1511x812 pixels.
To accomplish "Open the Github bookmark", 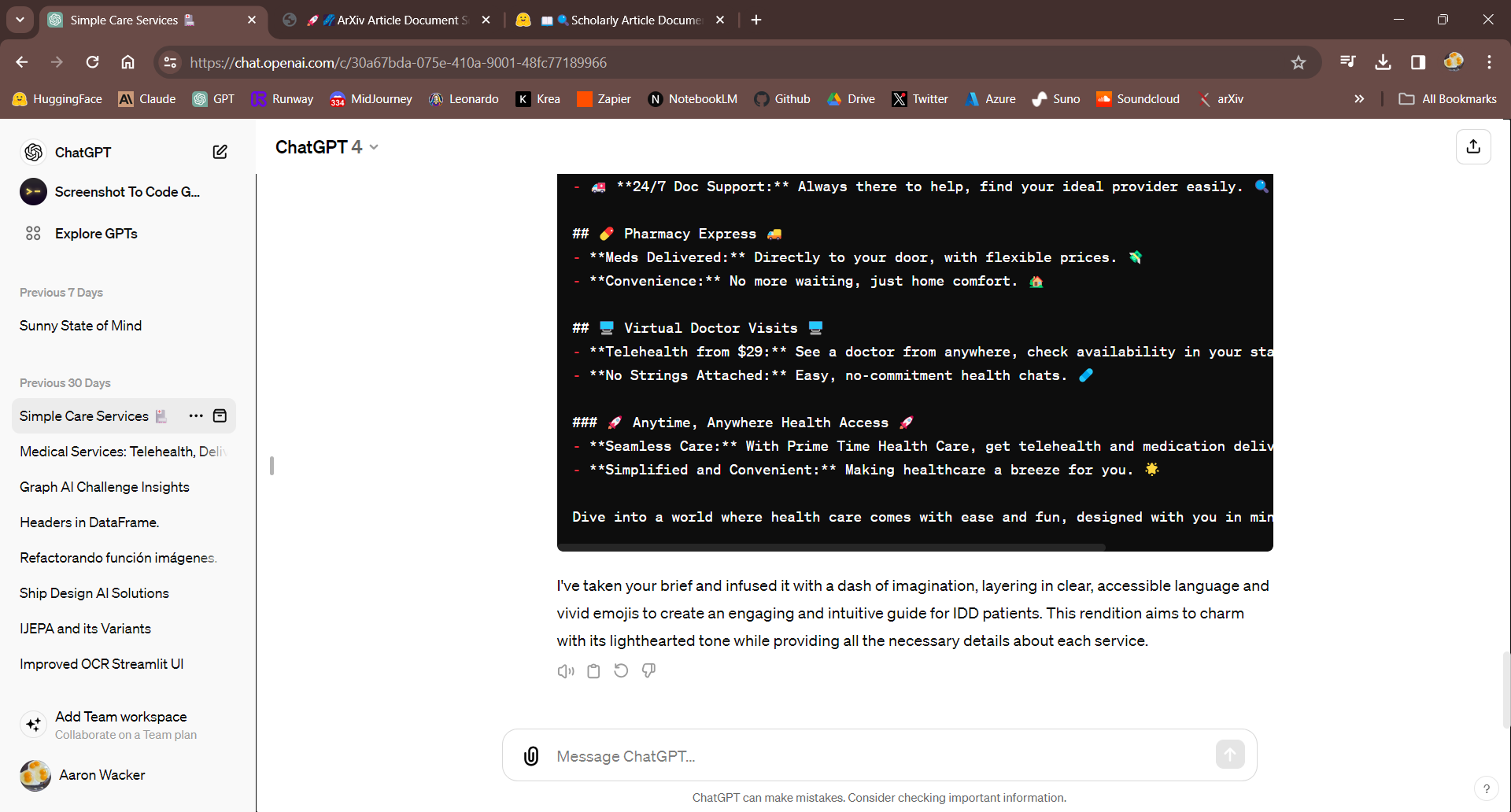I will [782, 99].
